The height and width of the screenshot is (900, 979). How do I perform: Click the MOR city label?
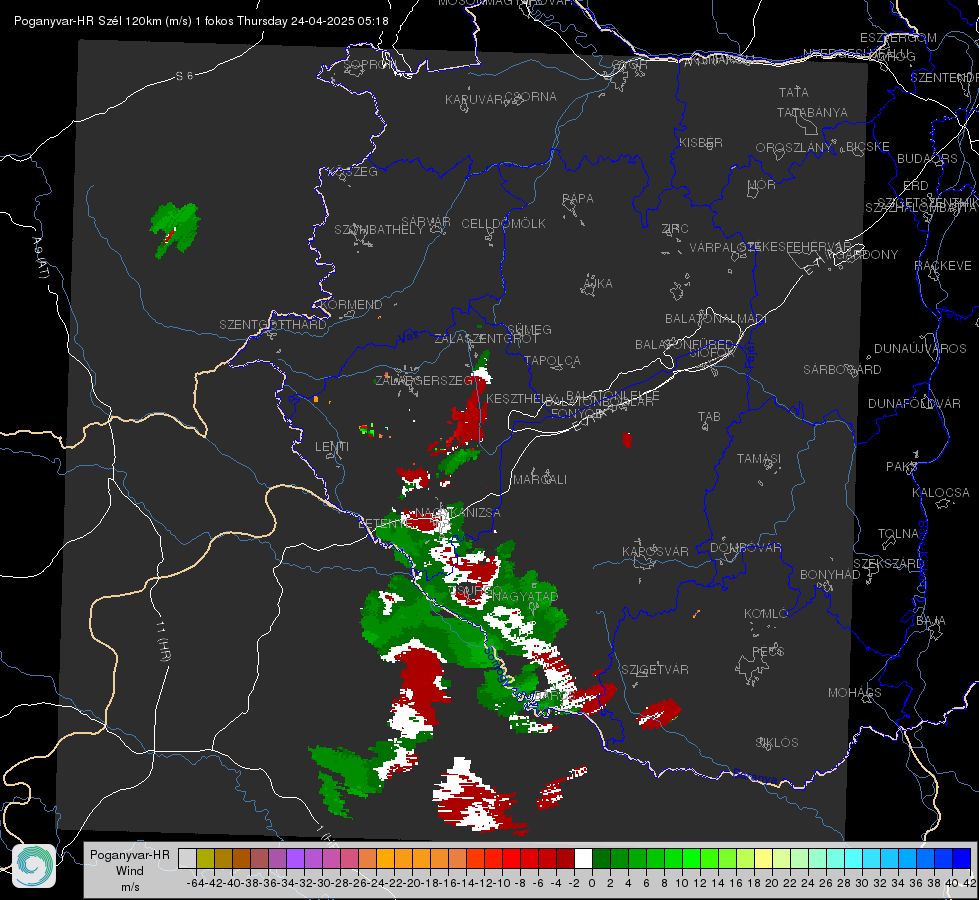761,185
